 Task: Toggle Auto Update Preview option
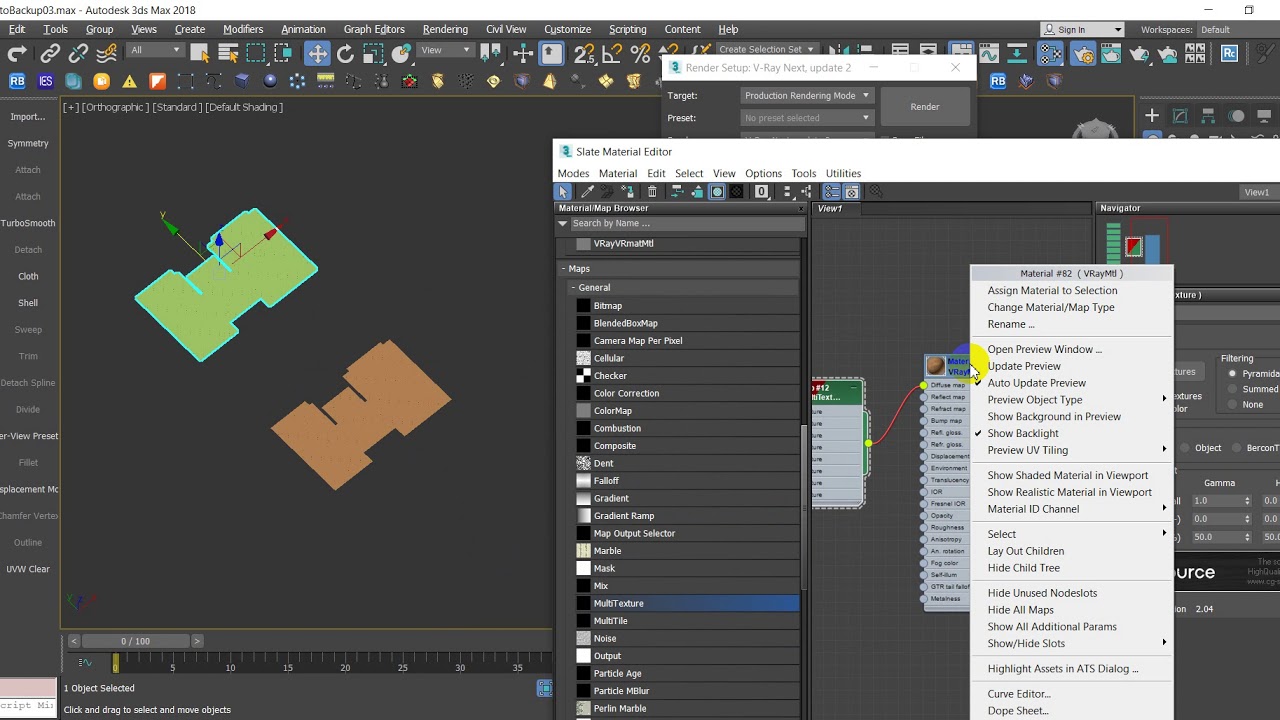[1036, 383]
